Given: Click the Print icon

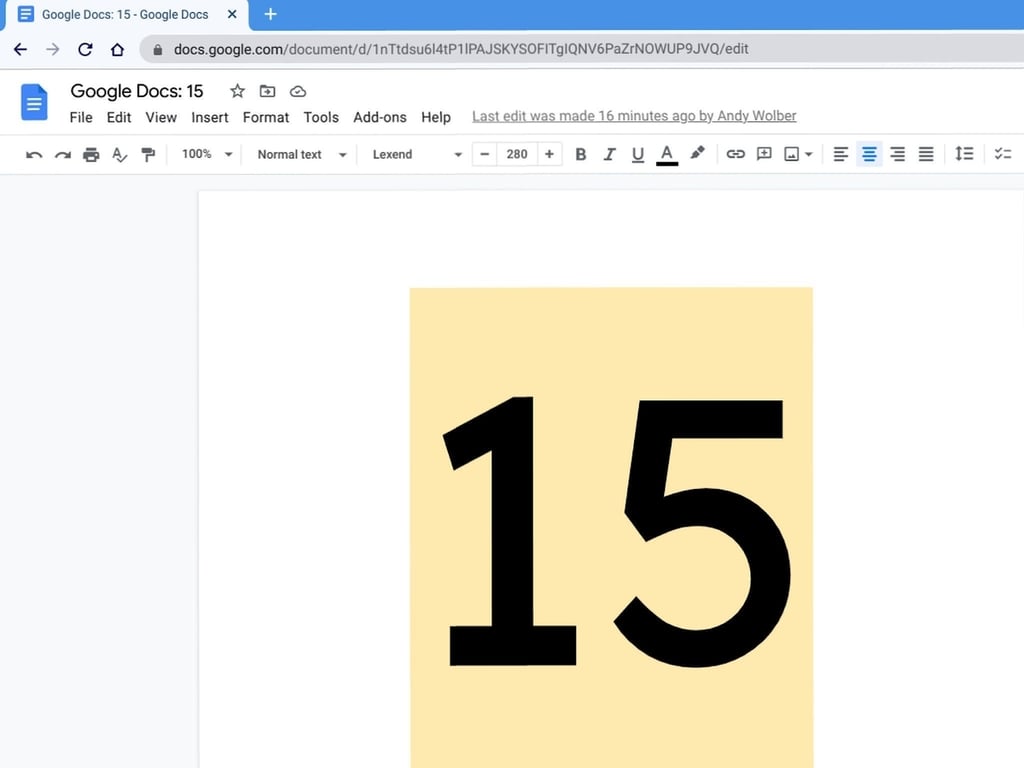Looking at the screenshot, I should tap(91, 155).
